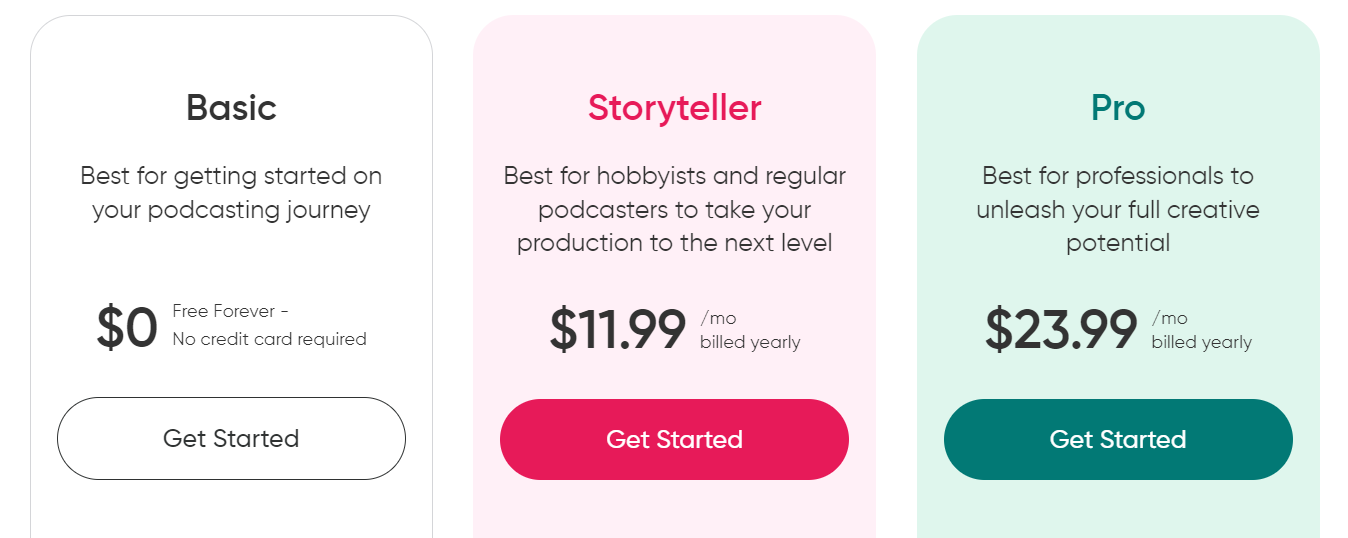Viewport: 1348px width, 538px height.
Task: Click the Storyteller hobbyists description text
Action: coord(674,209)
